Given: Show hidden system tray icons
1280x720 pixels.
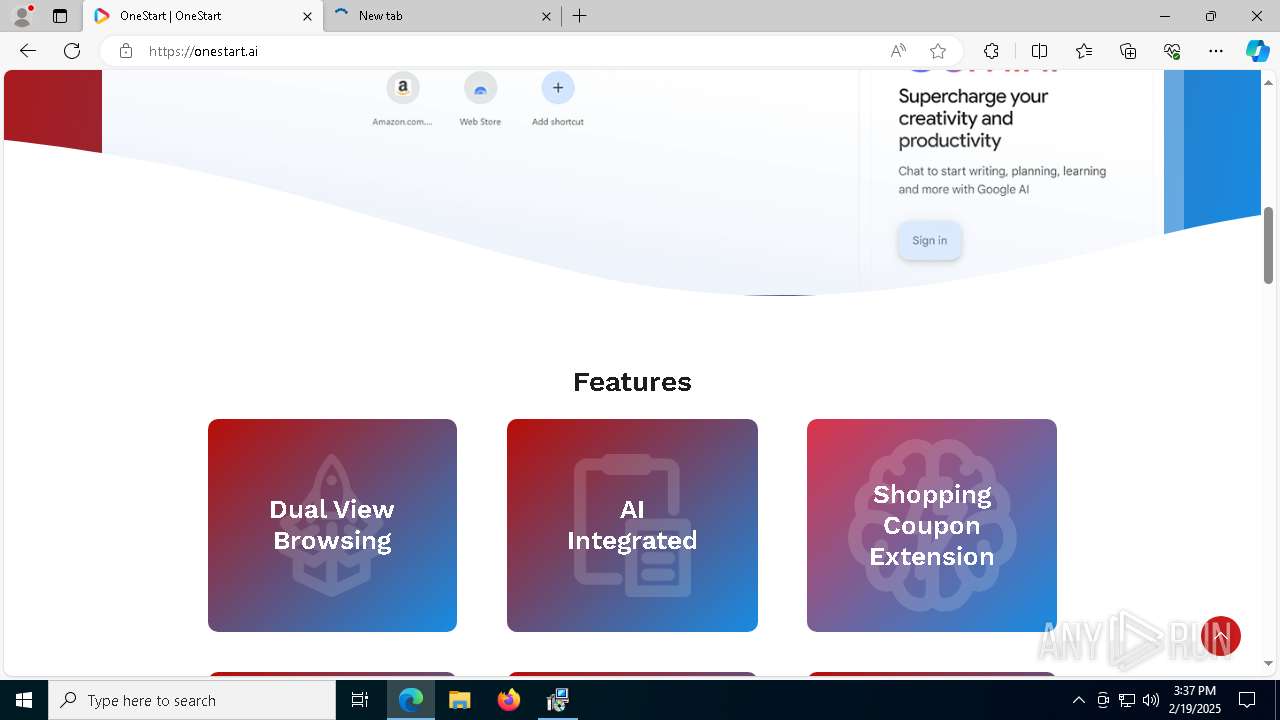Looking at the screenshot, I should tap(1078, 700).
